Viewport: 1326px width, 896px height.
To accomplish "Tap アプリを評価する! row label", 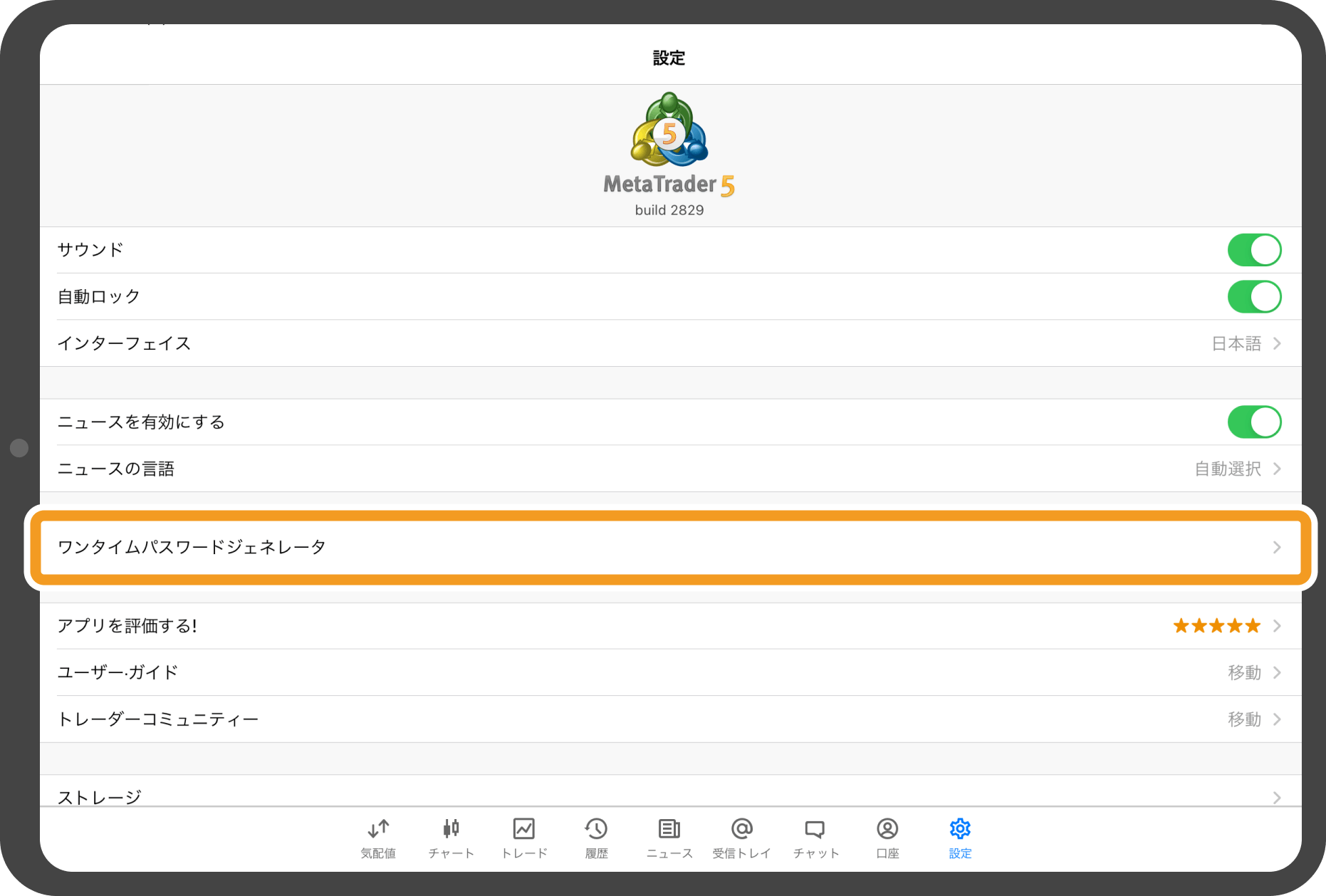I will click(x=127, y=626).
